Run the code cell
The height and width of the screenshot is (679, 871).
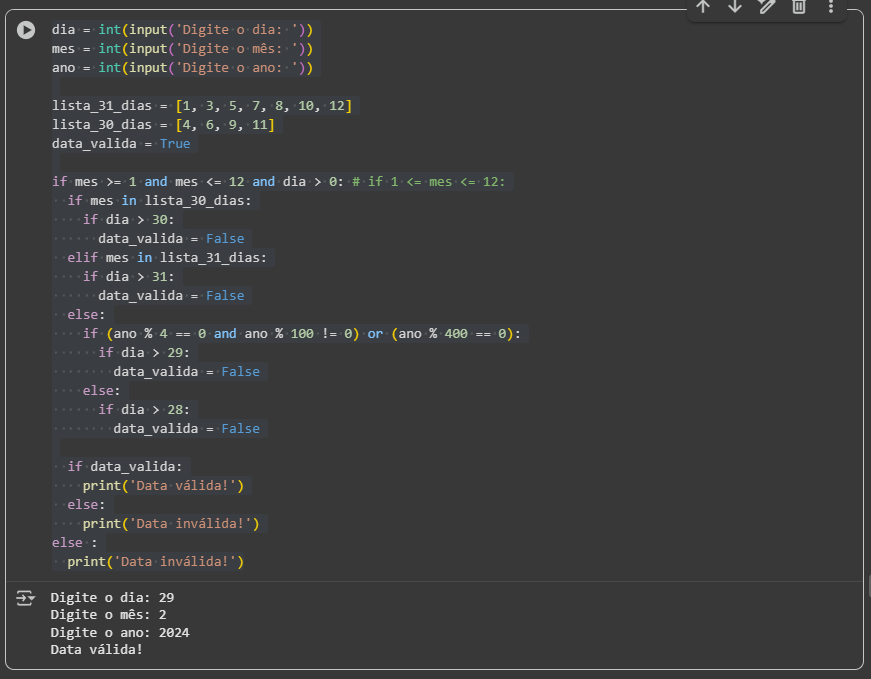point(26,31)
